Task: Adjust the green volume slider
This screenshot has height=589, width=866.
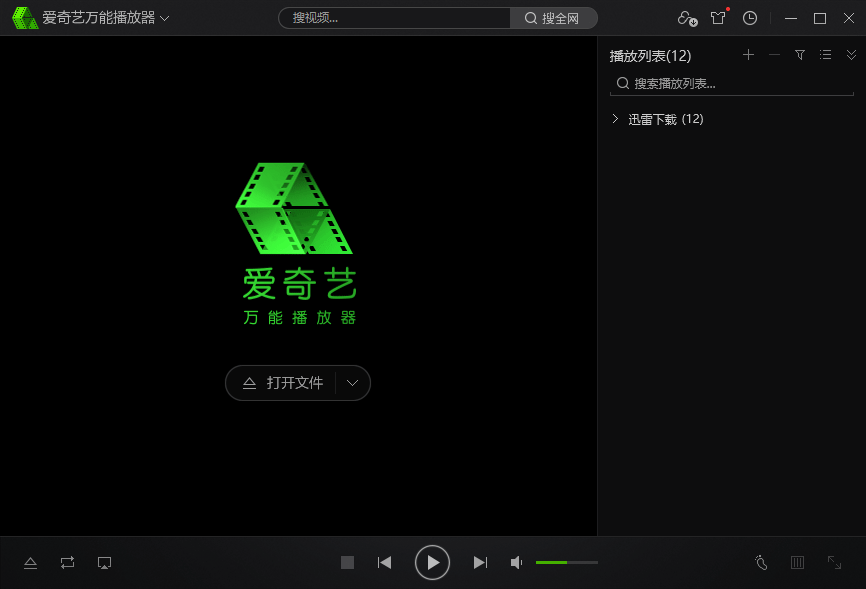Action: [565, 562]
